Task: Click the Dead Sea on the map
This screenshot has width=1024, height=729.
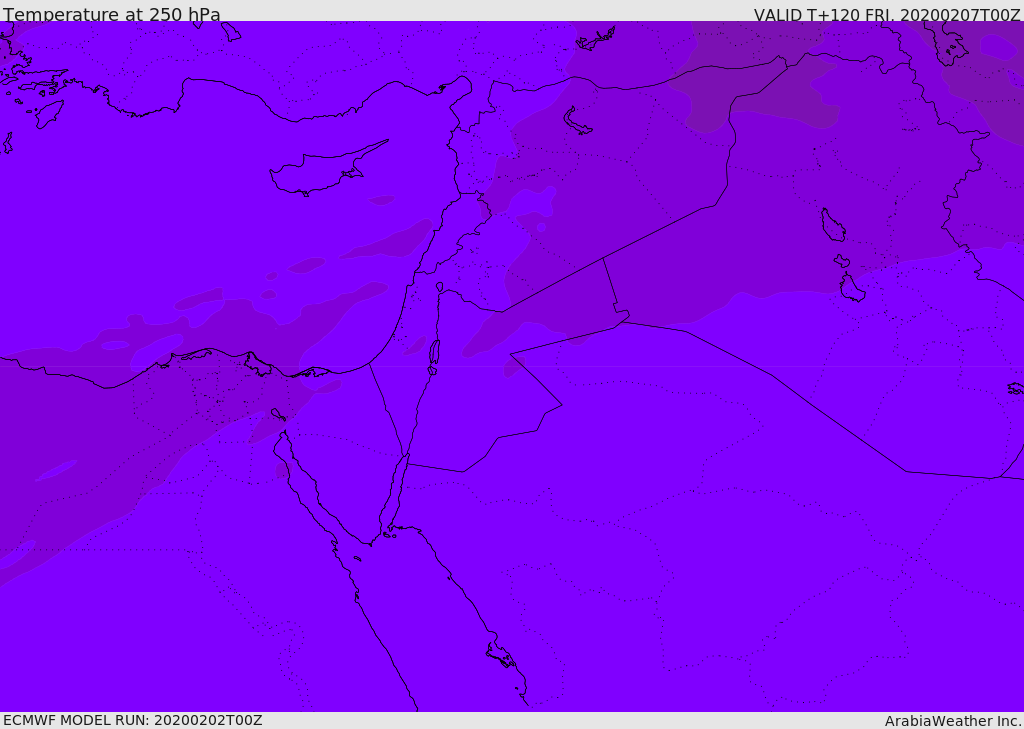Action: pyautogui.click(x=434, y=353)
